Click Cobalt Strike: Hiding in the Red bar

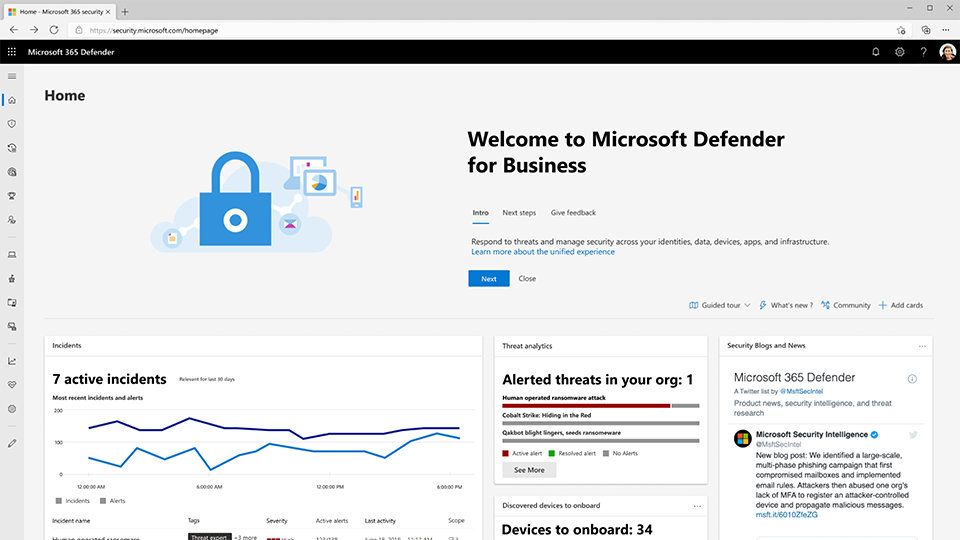coord(601,422)
